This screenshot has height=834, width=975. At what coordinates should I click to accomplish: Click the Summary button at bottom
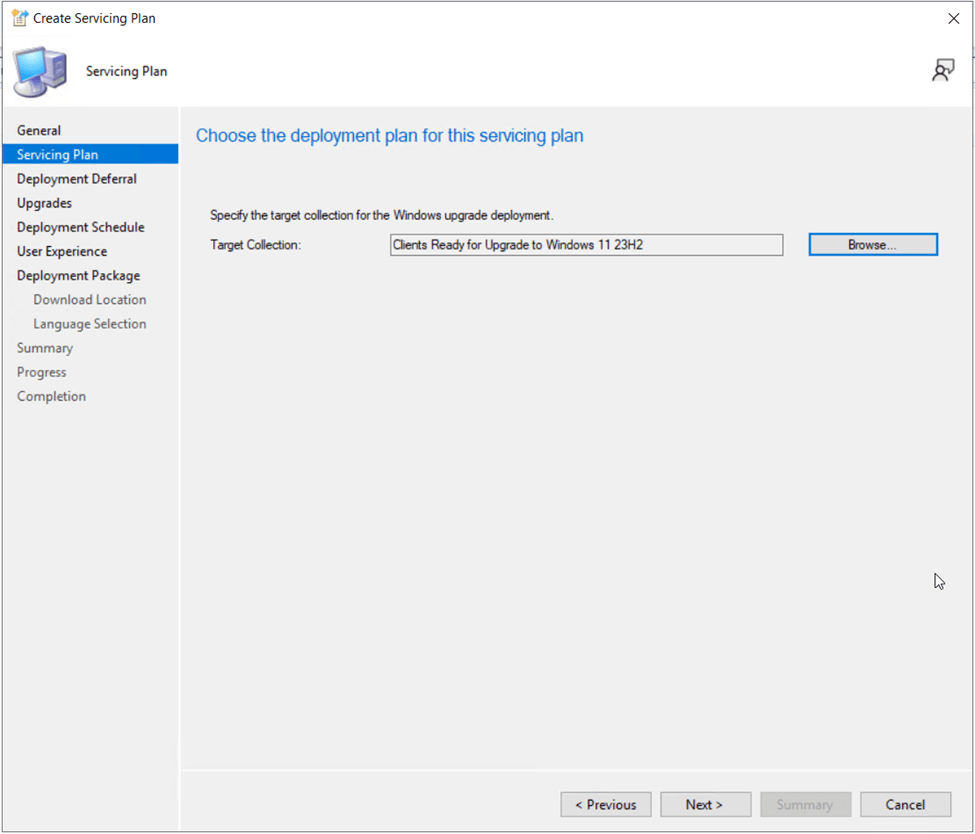[805, 805]
